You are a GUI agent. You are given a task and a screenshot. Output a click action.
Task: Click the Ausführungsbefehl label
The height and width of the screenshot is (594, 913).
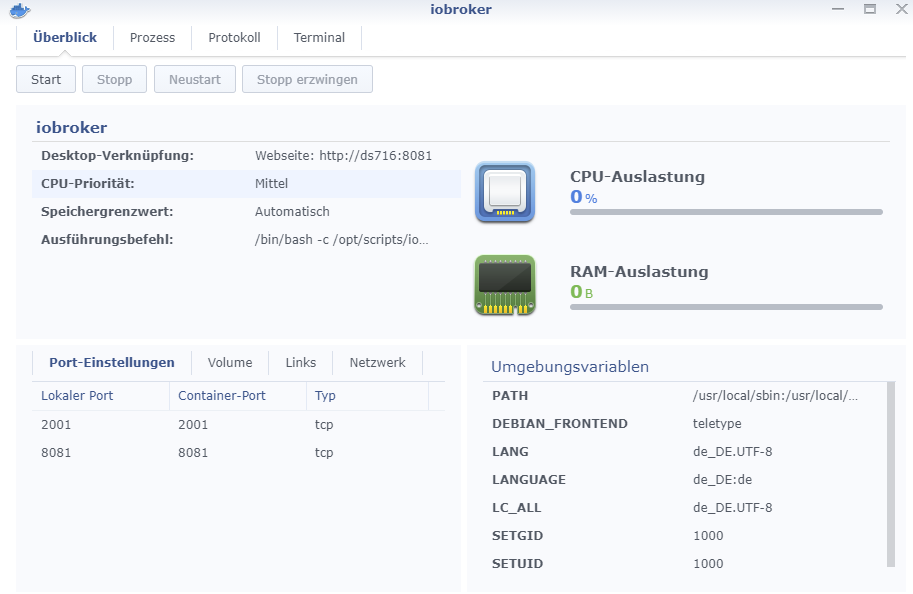pyautogui.click(x=107, y=240)
